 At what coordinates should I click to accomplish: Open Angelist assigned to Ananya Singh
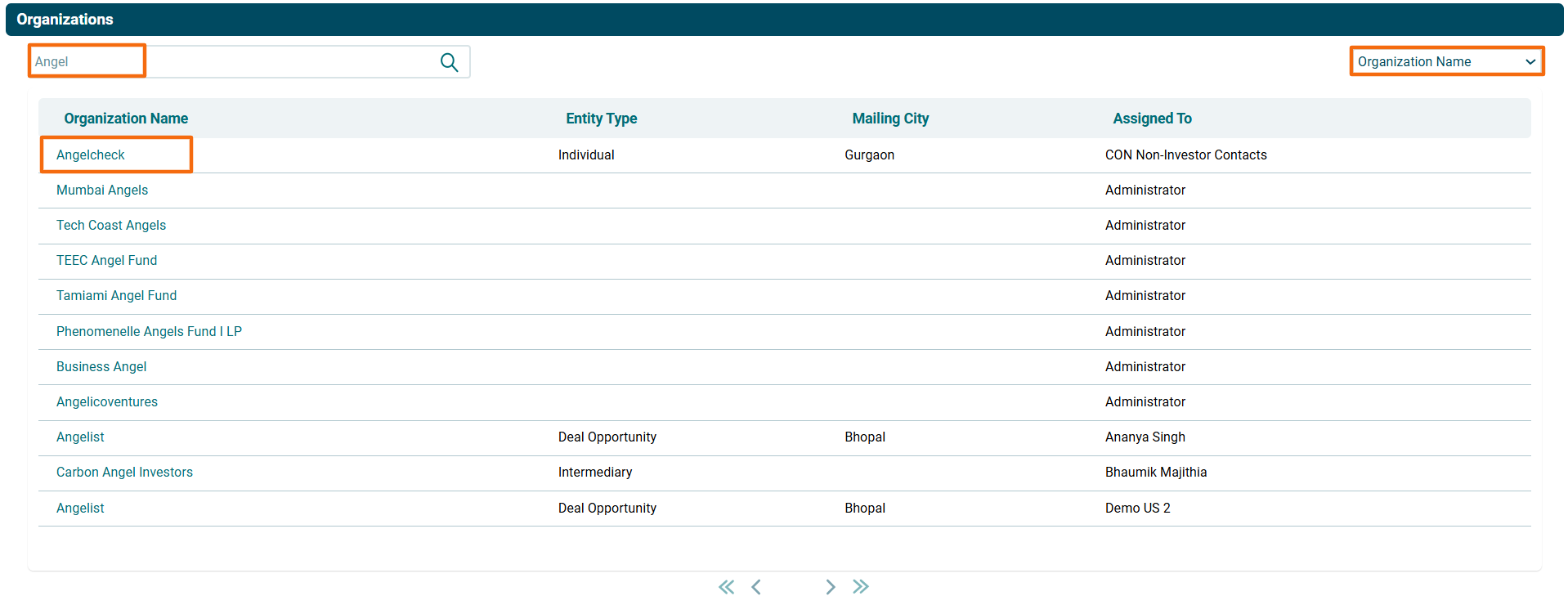(x=80, y=437)
